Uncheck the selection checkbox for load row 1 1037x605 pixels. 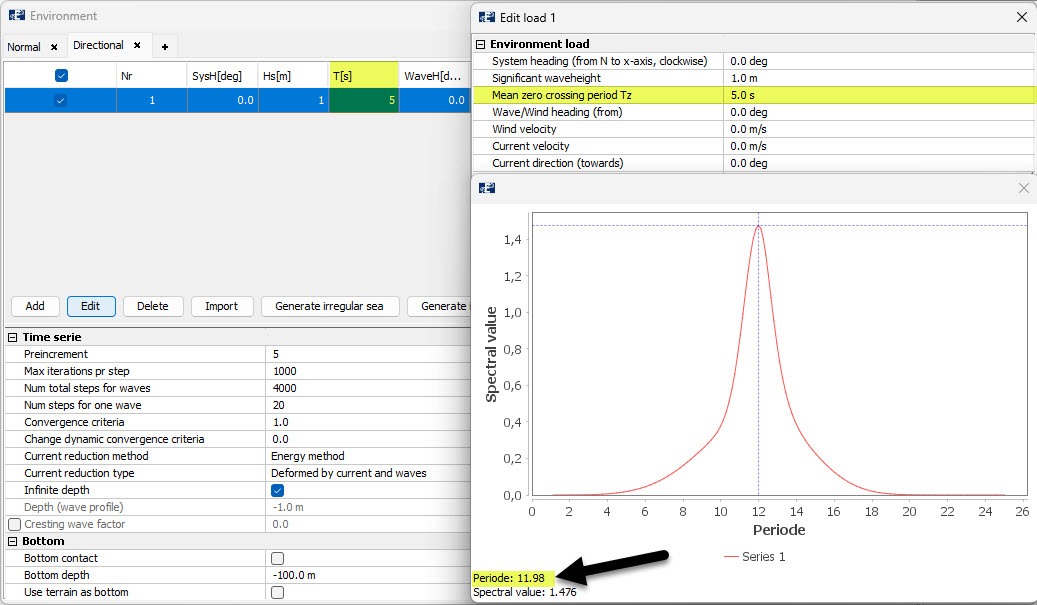click(62, 100)
